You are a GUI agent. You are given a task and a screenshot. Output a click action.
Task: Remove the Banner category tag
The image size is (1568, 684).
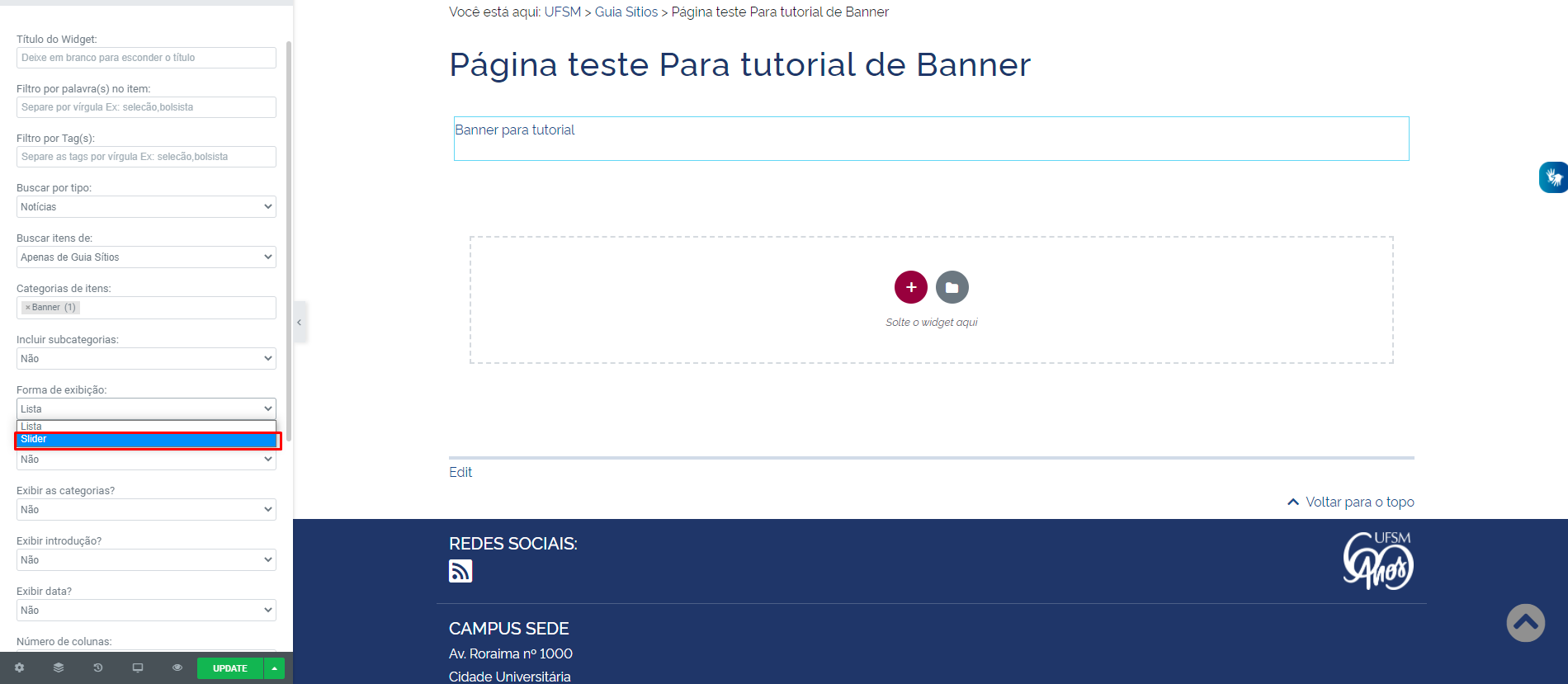coord(27,308)
